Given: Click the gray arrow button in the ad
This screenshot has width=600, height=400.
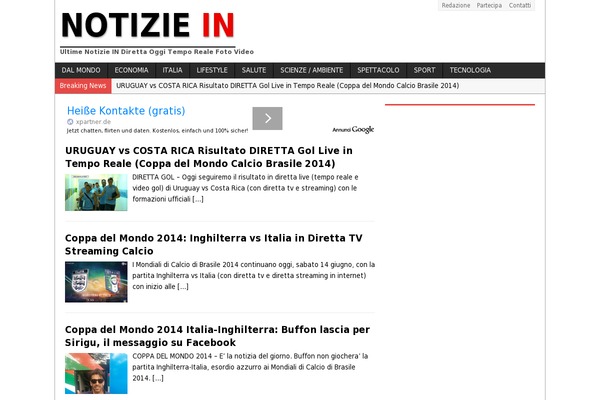Looking at the screenshot, I should click(x=267, y=118).
